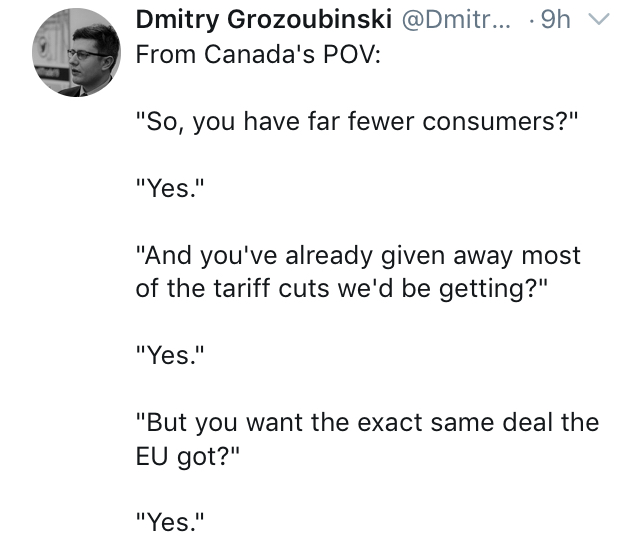Click the truncated @Dmitr... handle
The height and width of the screenshot is (557, 640).
tap(456, 19)
